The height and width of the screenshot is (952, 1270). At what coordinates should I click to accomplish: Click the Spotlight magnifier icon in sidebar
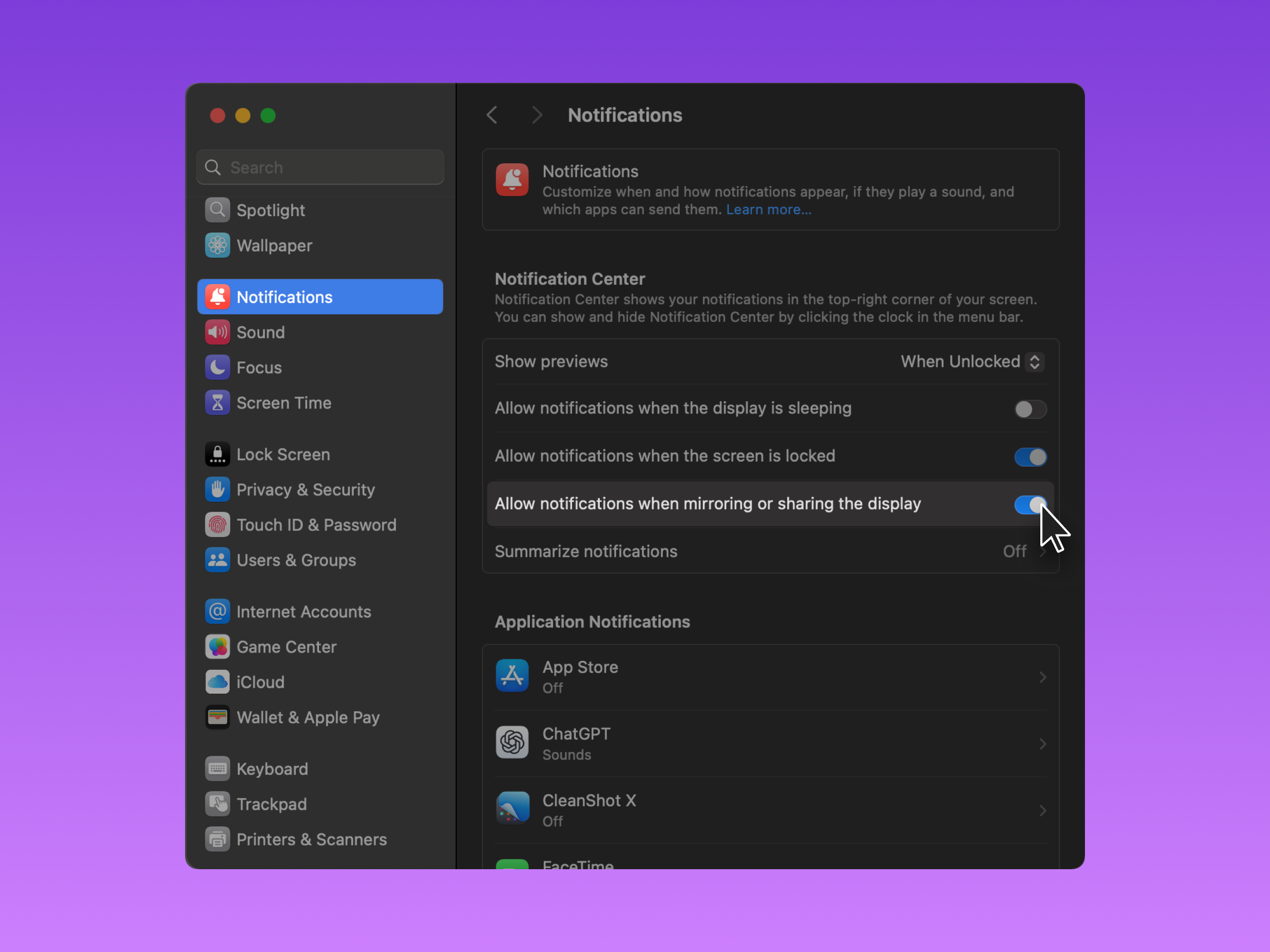pos(217,211)
